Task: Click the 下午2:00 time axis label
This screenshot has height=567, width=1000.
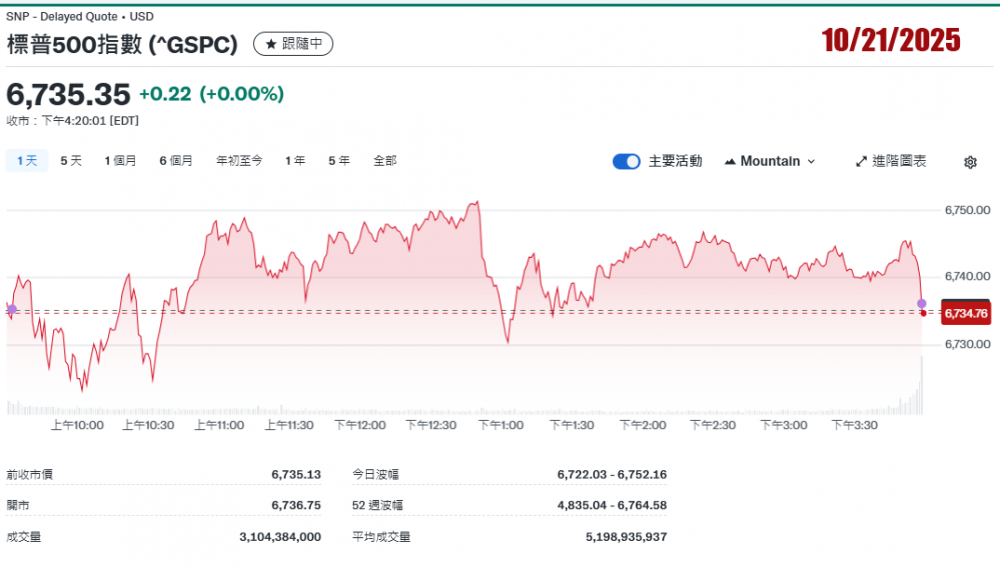Action: coord(643,425)
